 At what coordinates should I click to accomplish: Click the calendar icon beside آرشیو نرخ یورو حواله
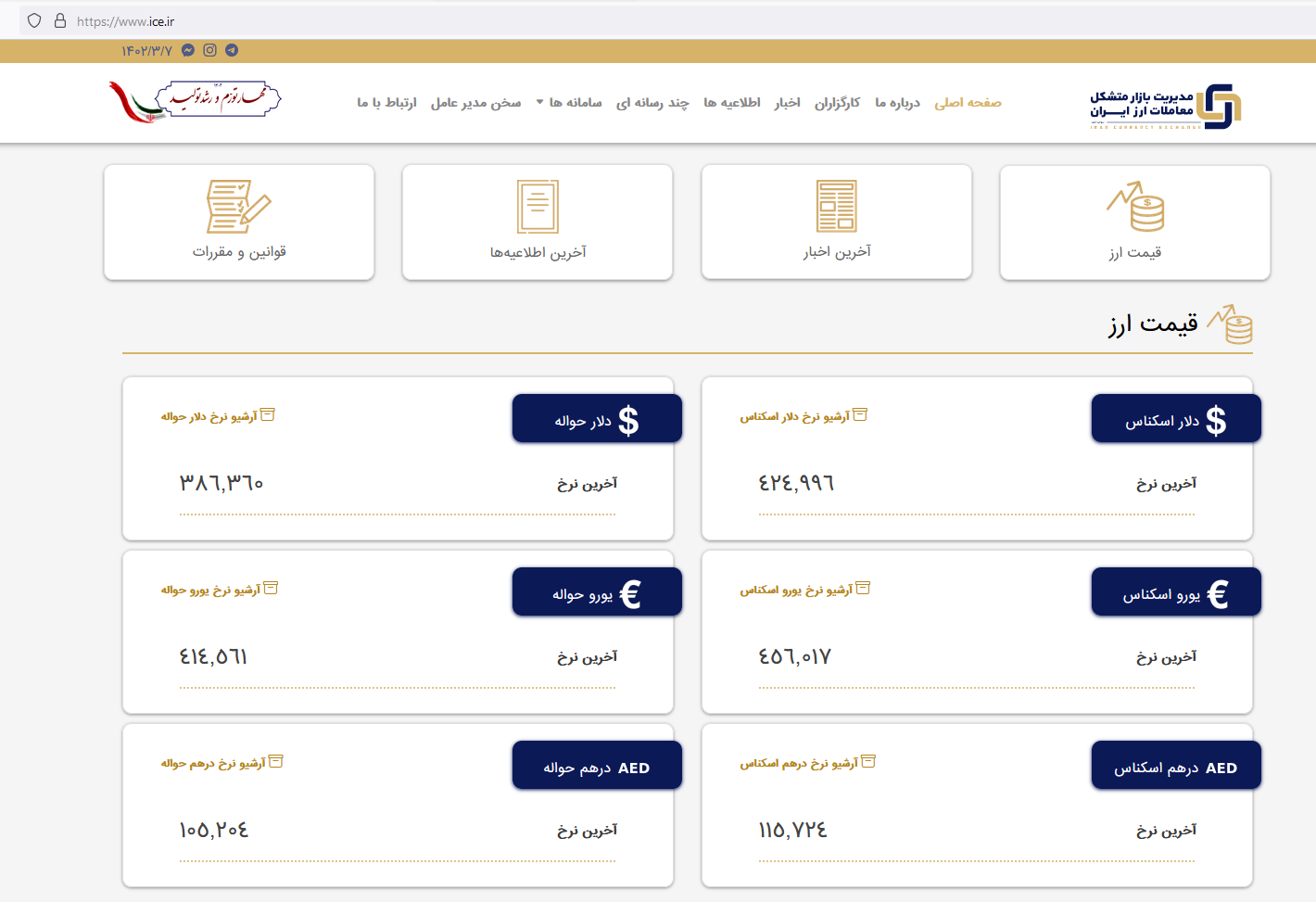point(272,588)
